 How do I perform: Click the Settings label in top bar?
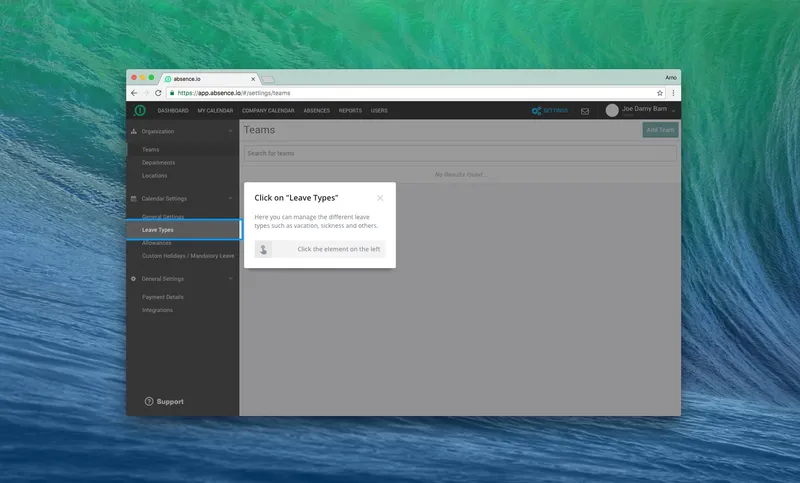(556, 111)
